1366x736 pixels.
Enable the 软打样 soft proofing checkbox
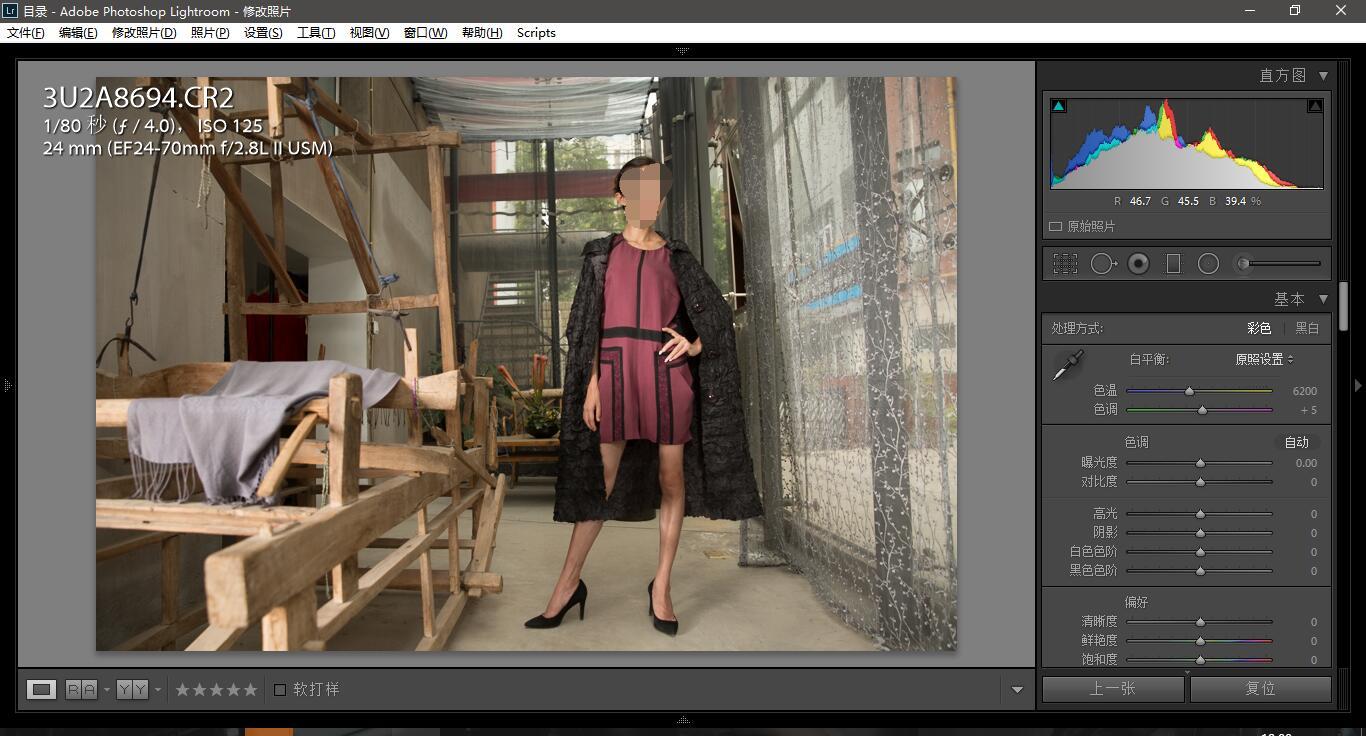click(x=280, y=689)
